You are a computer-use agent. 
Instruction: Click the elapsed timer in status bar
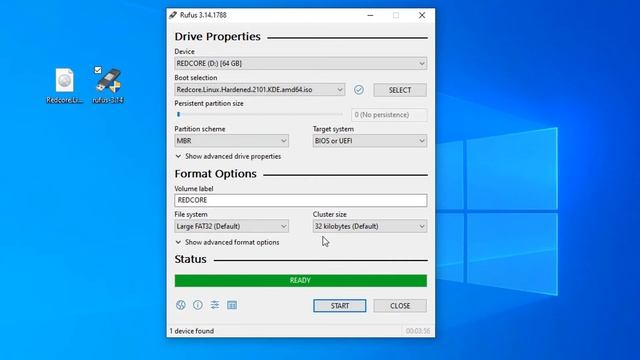pos(418,331)
